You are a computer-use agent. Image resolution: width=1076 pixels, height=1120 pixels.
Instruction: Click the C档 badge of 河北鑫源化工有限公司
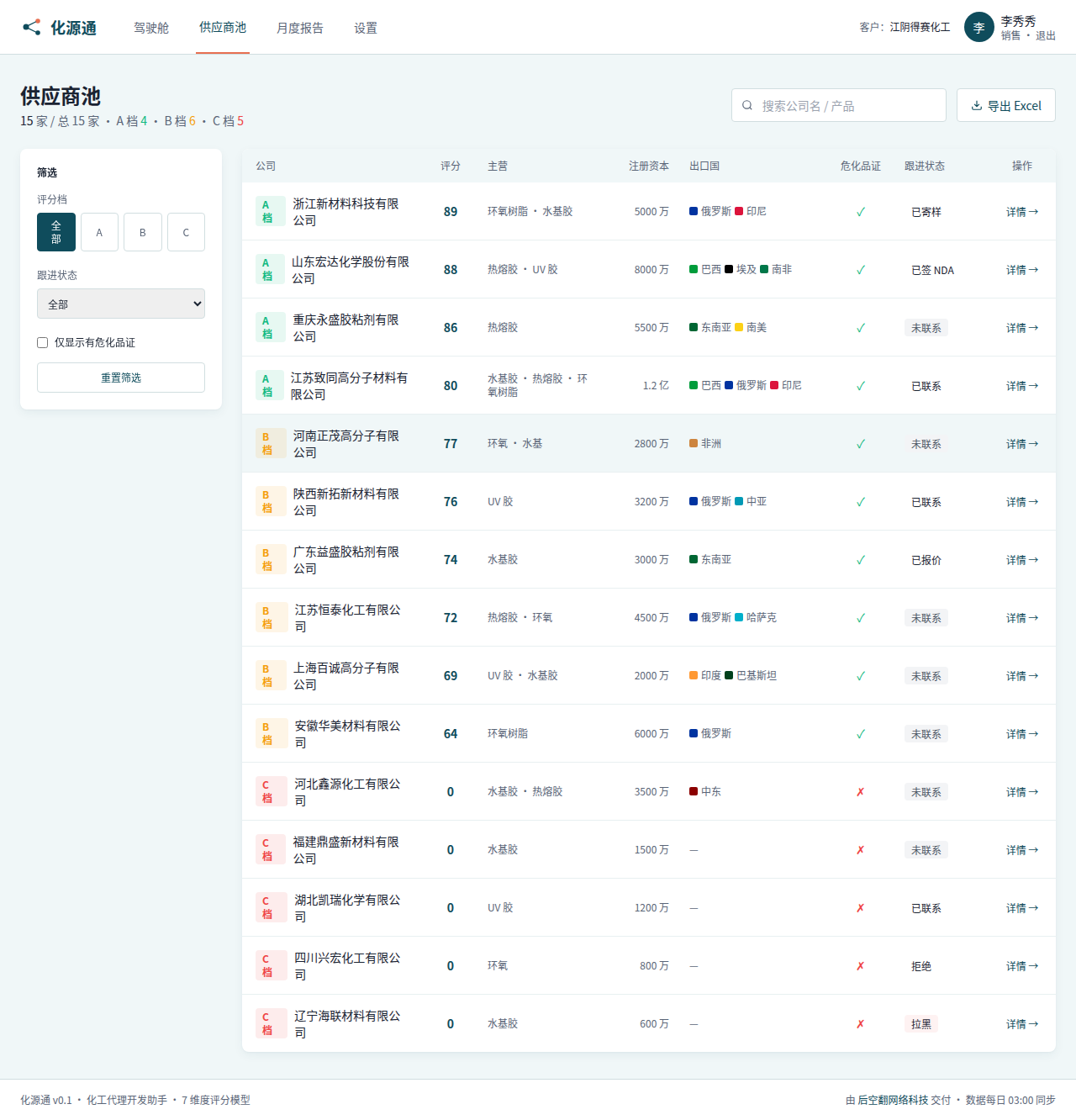(271, 791)
